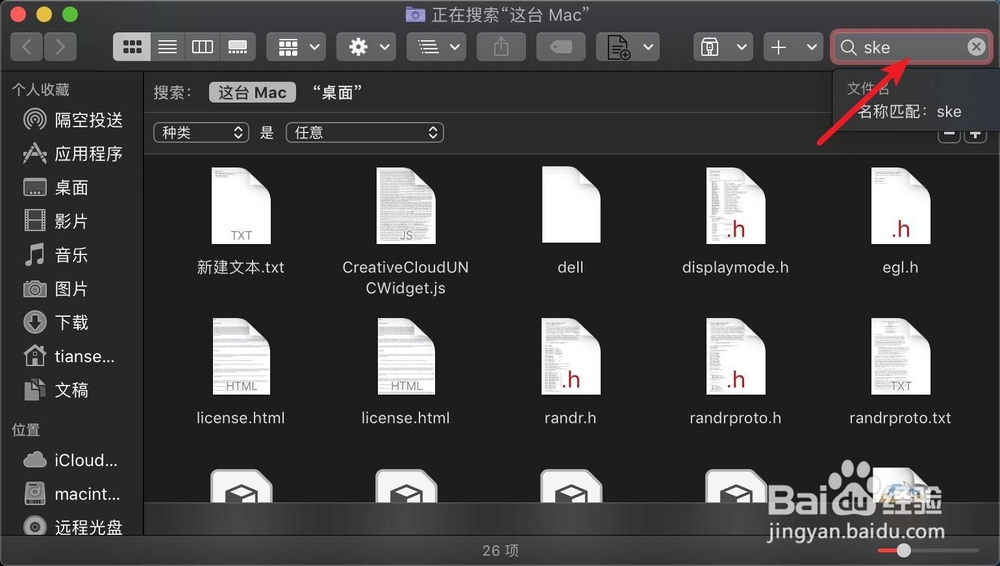Switch to list view
Image resolution: width=1000 pixels, height=566 pixels.
click(x=168, y=47)
